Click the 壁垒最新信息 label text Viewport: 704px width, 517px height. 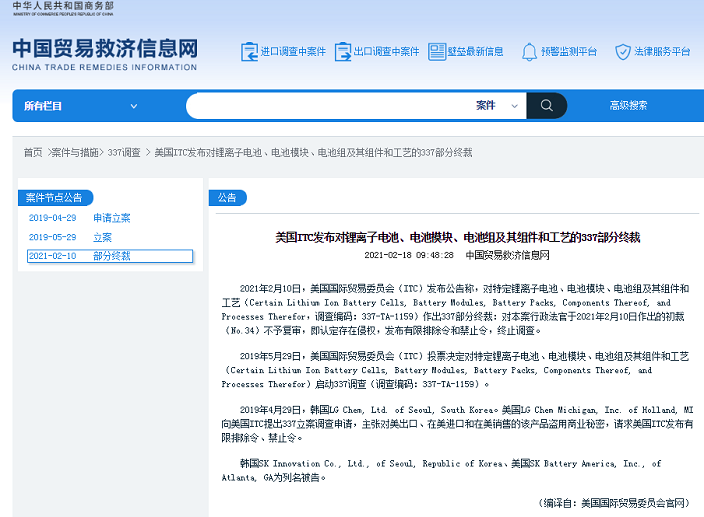475,52
